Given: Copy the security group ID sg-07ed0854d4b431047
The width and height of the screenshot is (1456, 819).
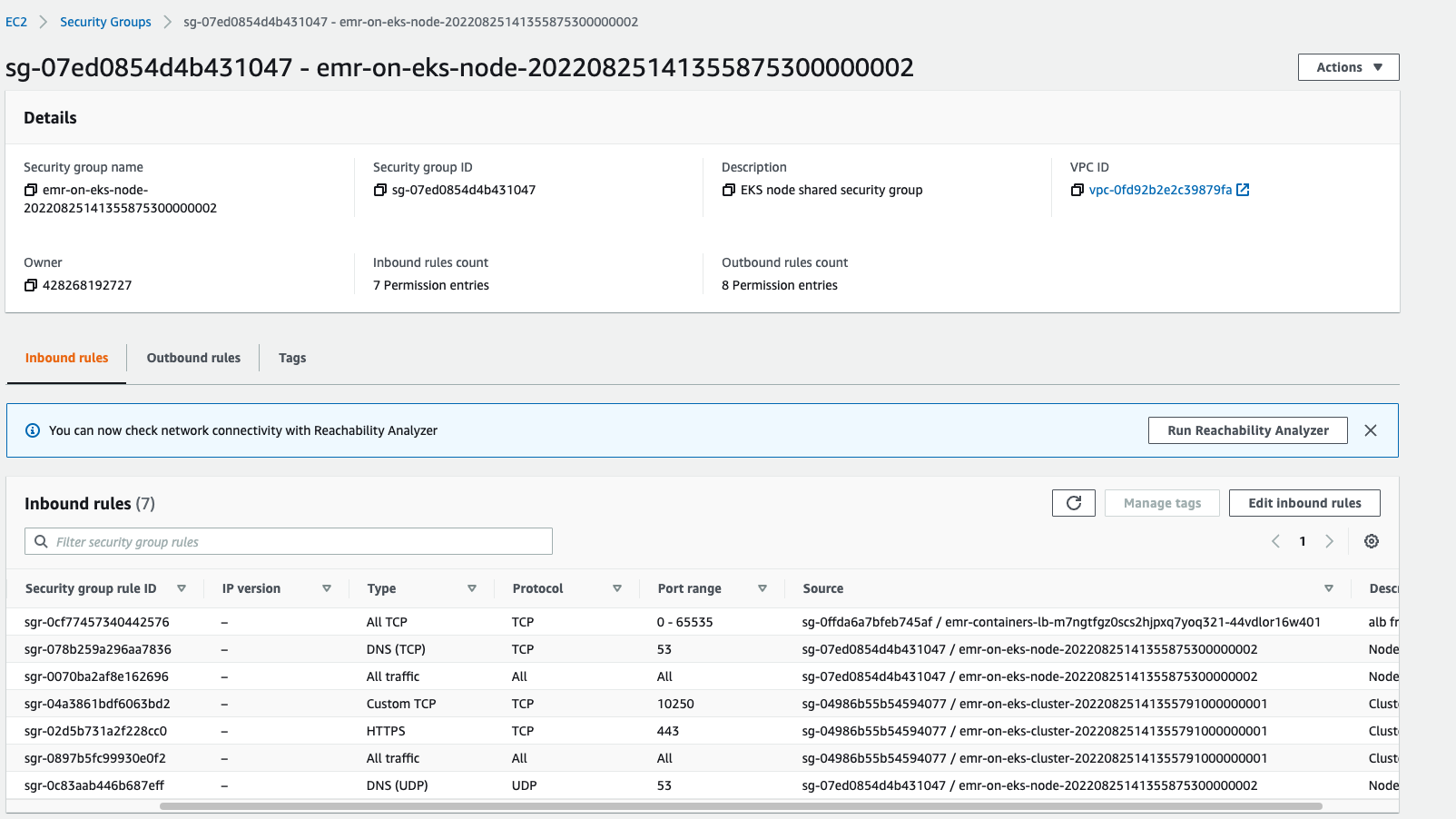Looking at the screenshot, I should 379,190.
